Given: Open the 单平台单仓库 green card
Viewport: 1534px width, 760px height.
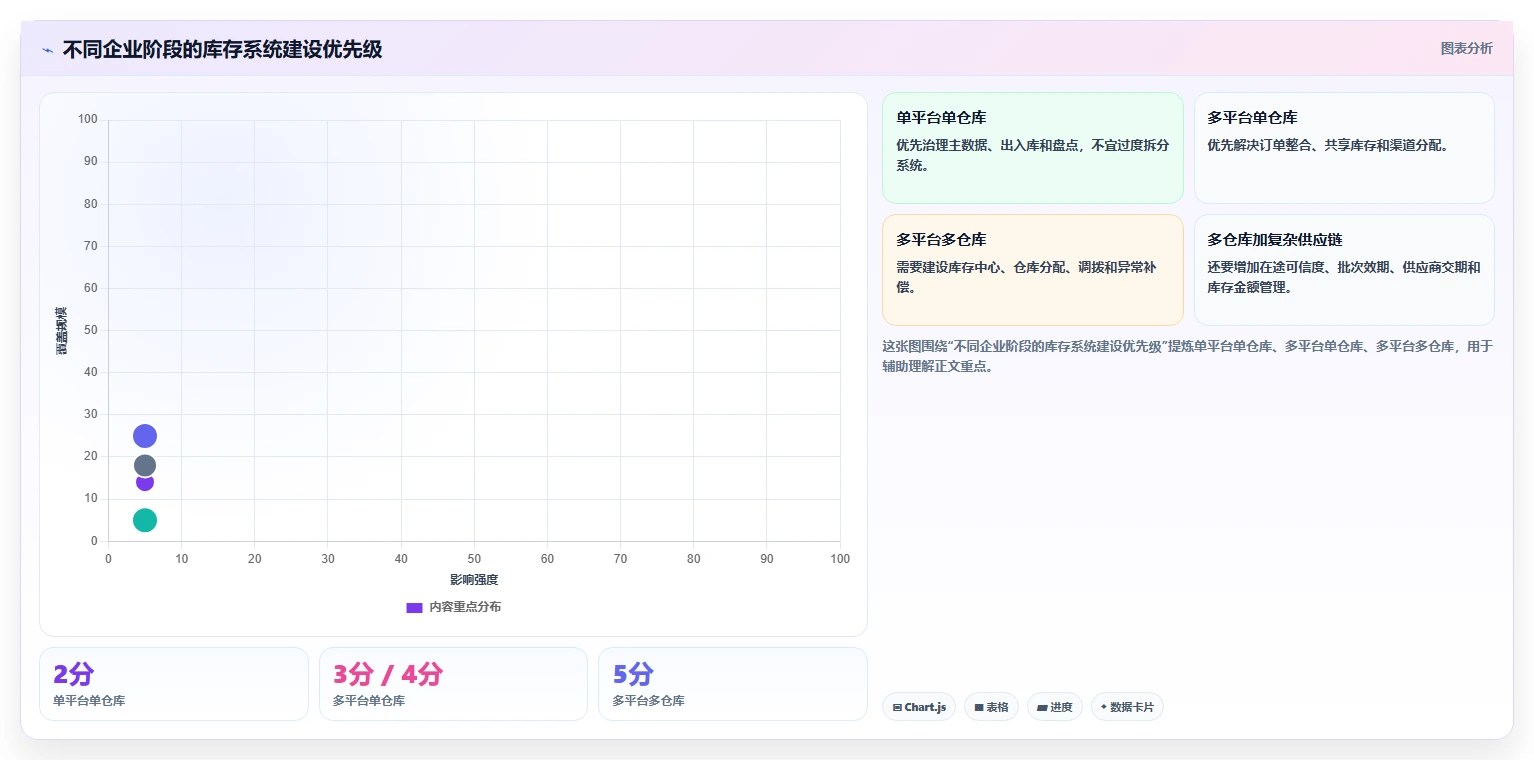Looking at the screenshot, I should tap(1032, 148).
